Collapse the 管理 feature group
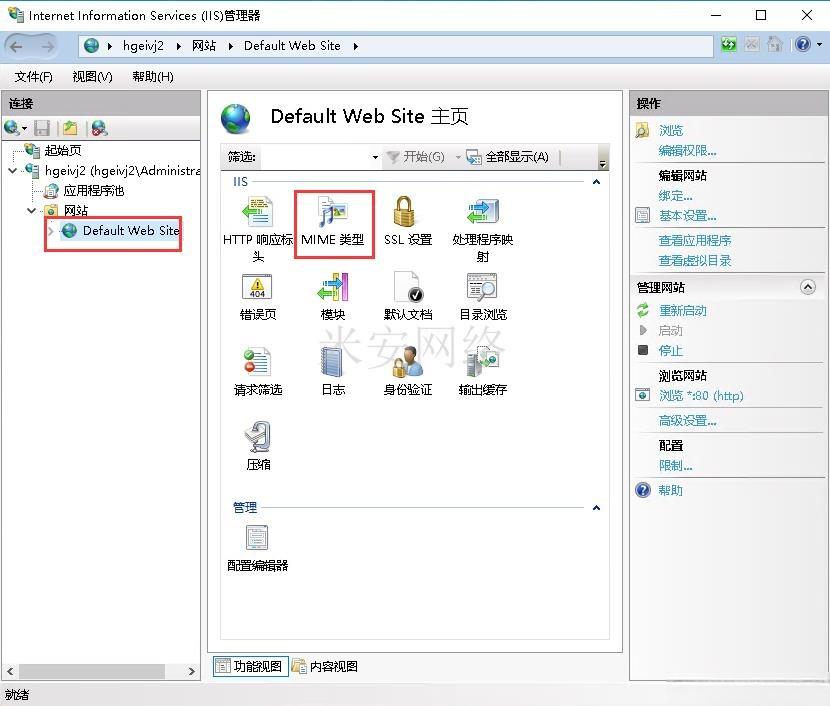 pos(597,508)
